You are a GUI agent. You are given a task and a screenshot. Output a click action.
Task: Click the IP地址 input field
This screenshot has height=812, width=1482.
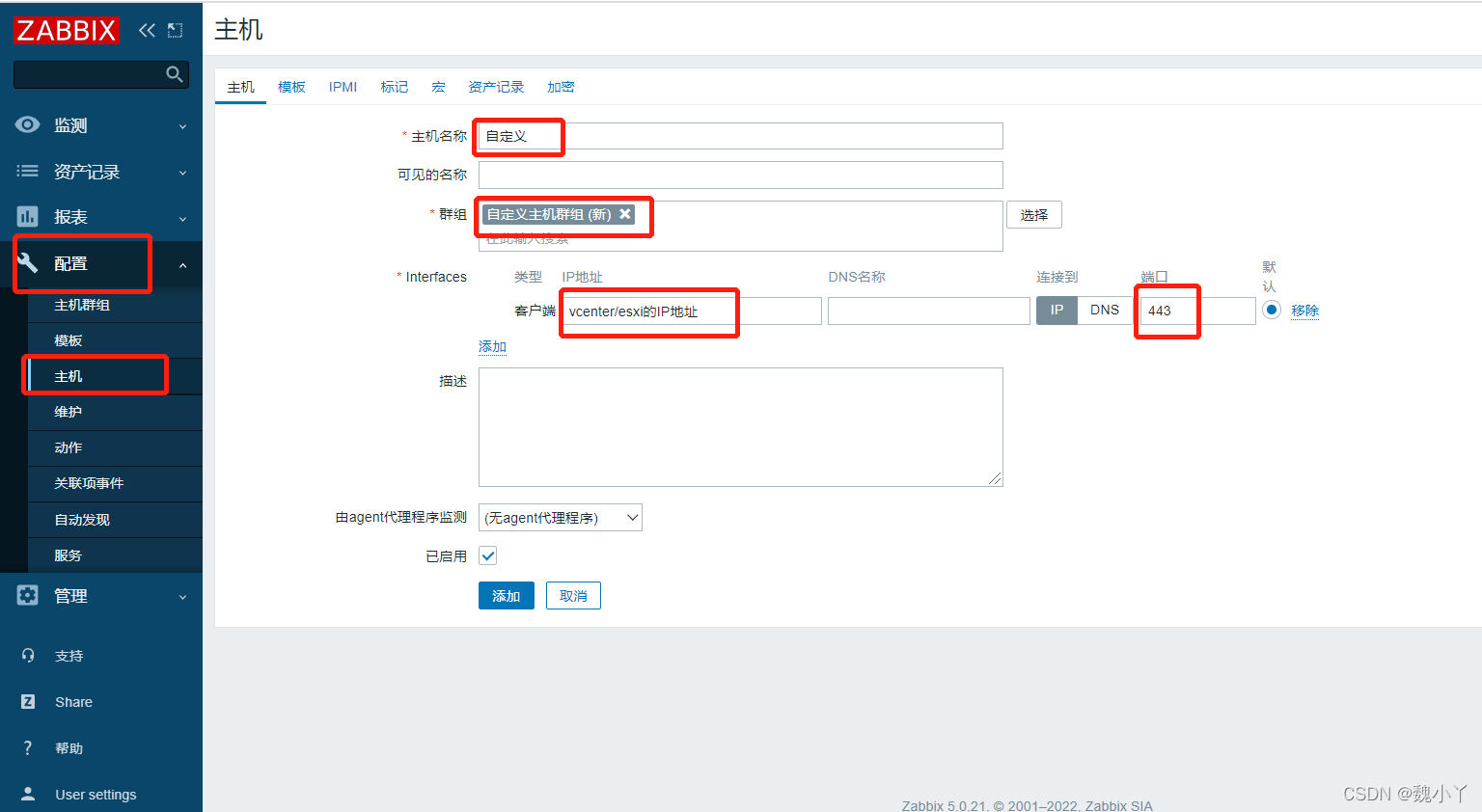coord(692,311)
